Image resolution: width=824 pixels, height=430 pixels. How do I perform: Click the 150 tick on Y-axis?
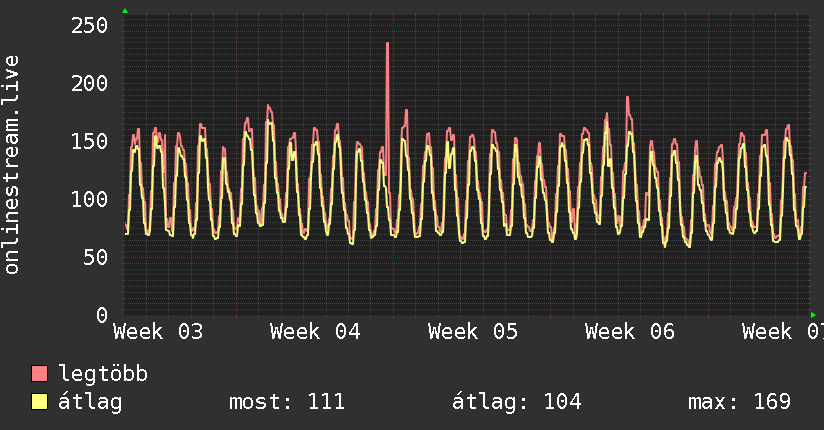(88, 141)
